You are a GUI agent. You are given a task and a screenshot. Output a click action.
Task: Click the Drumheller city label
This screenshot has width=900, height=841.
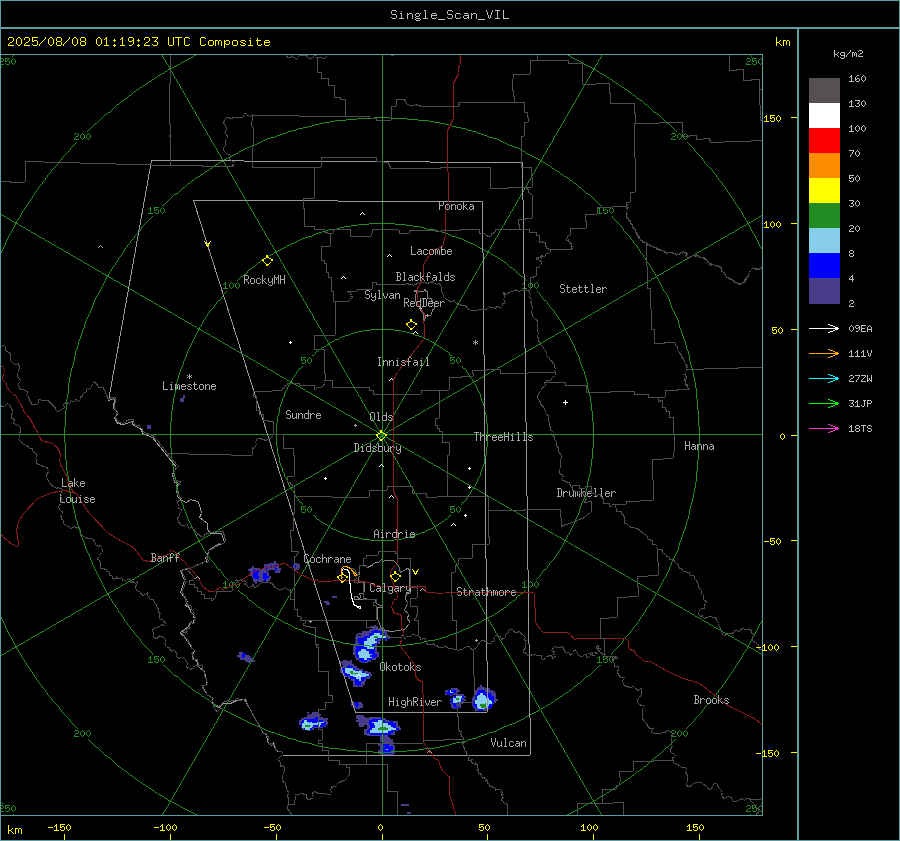point(586,493)
